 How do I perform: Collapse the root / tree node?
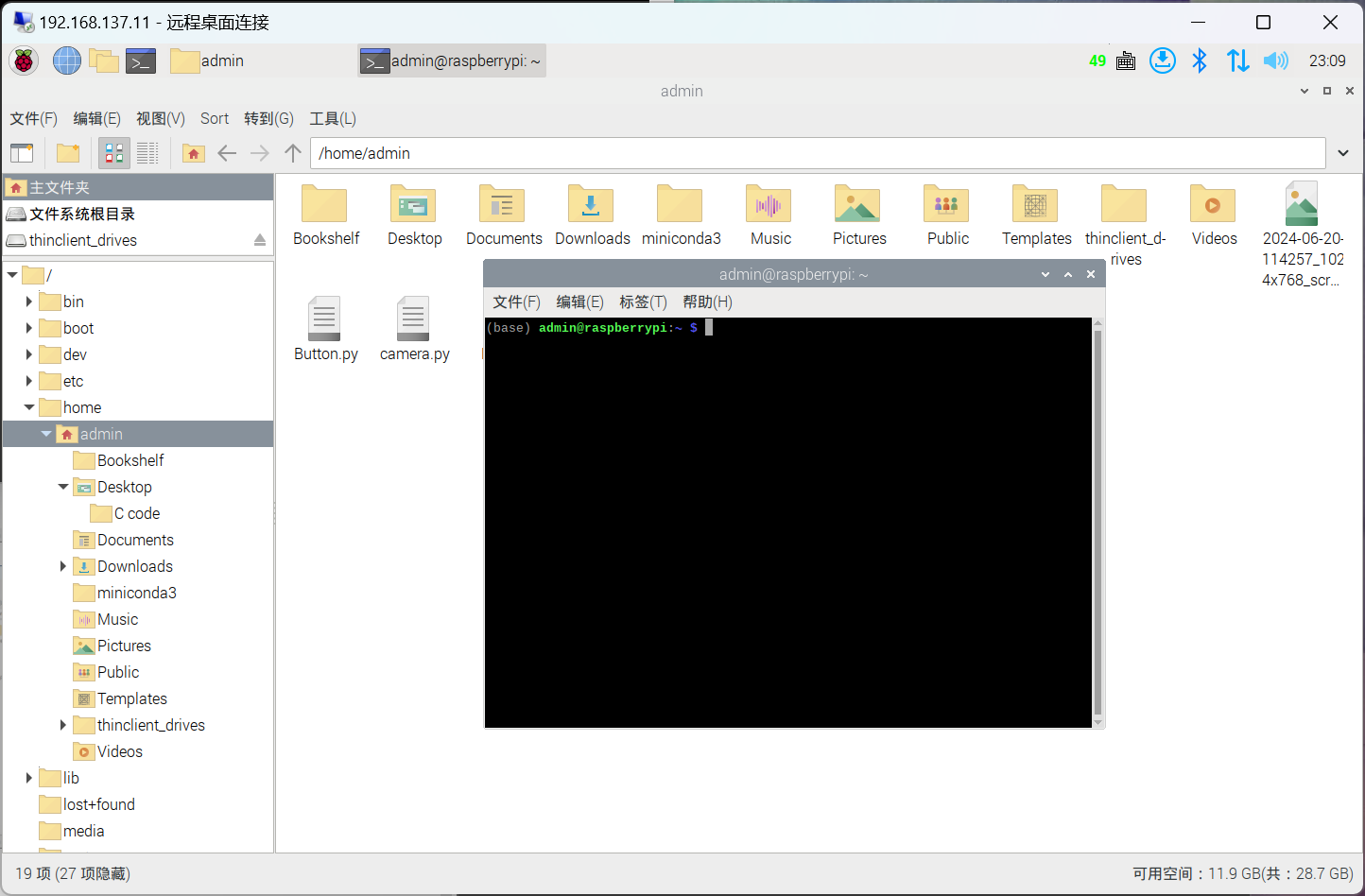click(x=12, y=275)
